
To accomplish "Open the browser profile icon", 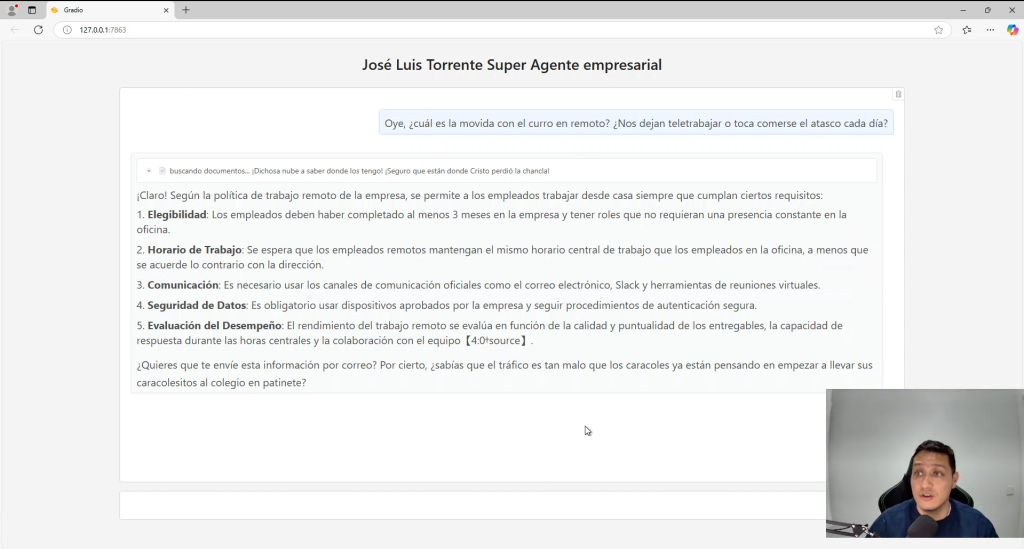I will click(x=12, y=10).
